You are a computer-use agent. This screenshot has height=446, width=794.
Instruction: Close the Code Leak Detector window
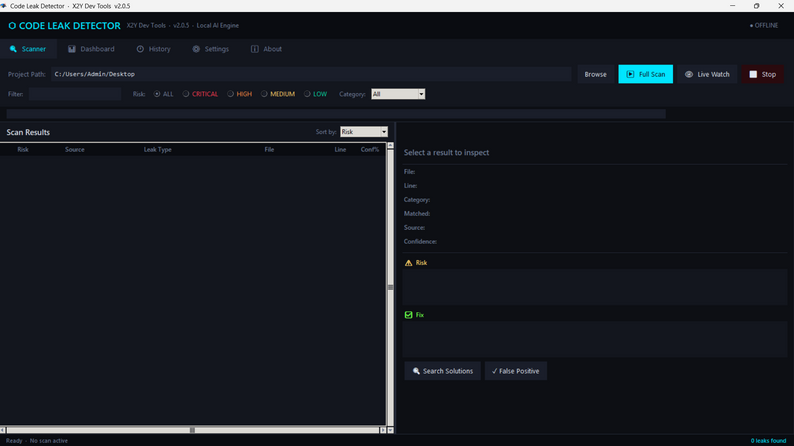coord(781,6)
